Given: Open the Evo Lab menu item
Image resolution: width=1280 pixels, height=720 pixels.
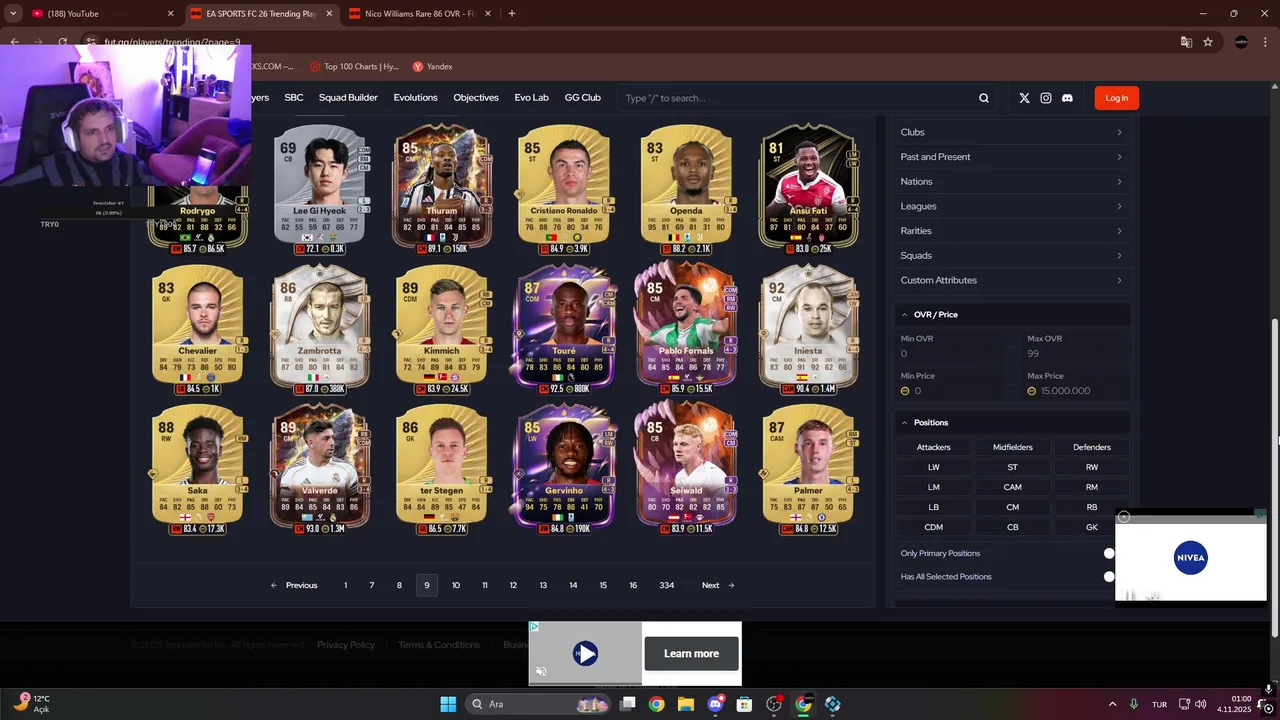Looking at the screenshot, I should (x=532, y=98).
